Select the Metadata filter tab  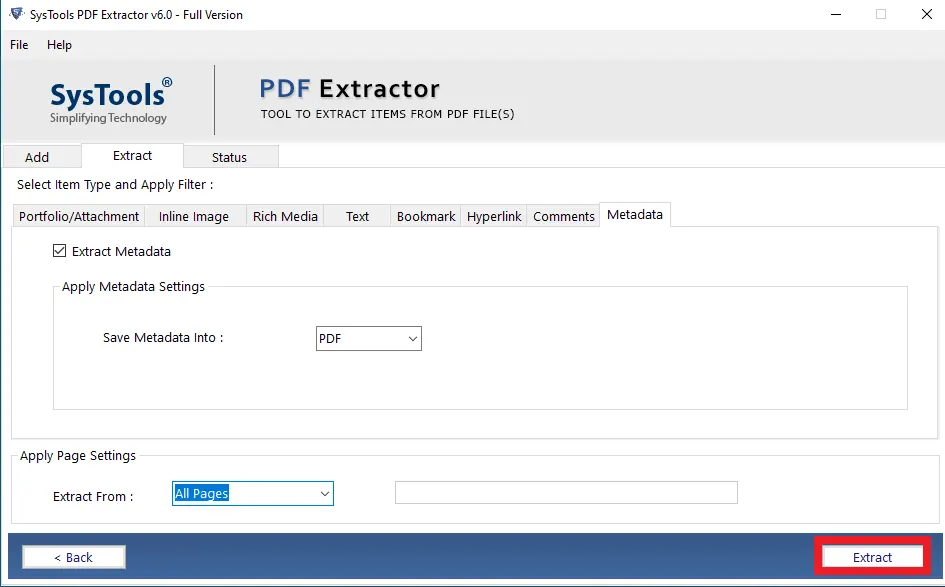(x=635, y=215)
